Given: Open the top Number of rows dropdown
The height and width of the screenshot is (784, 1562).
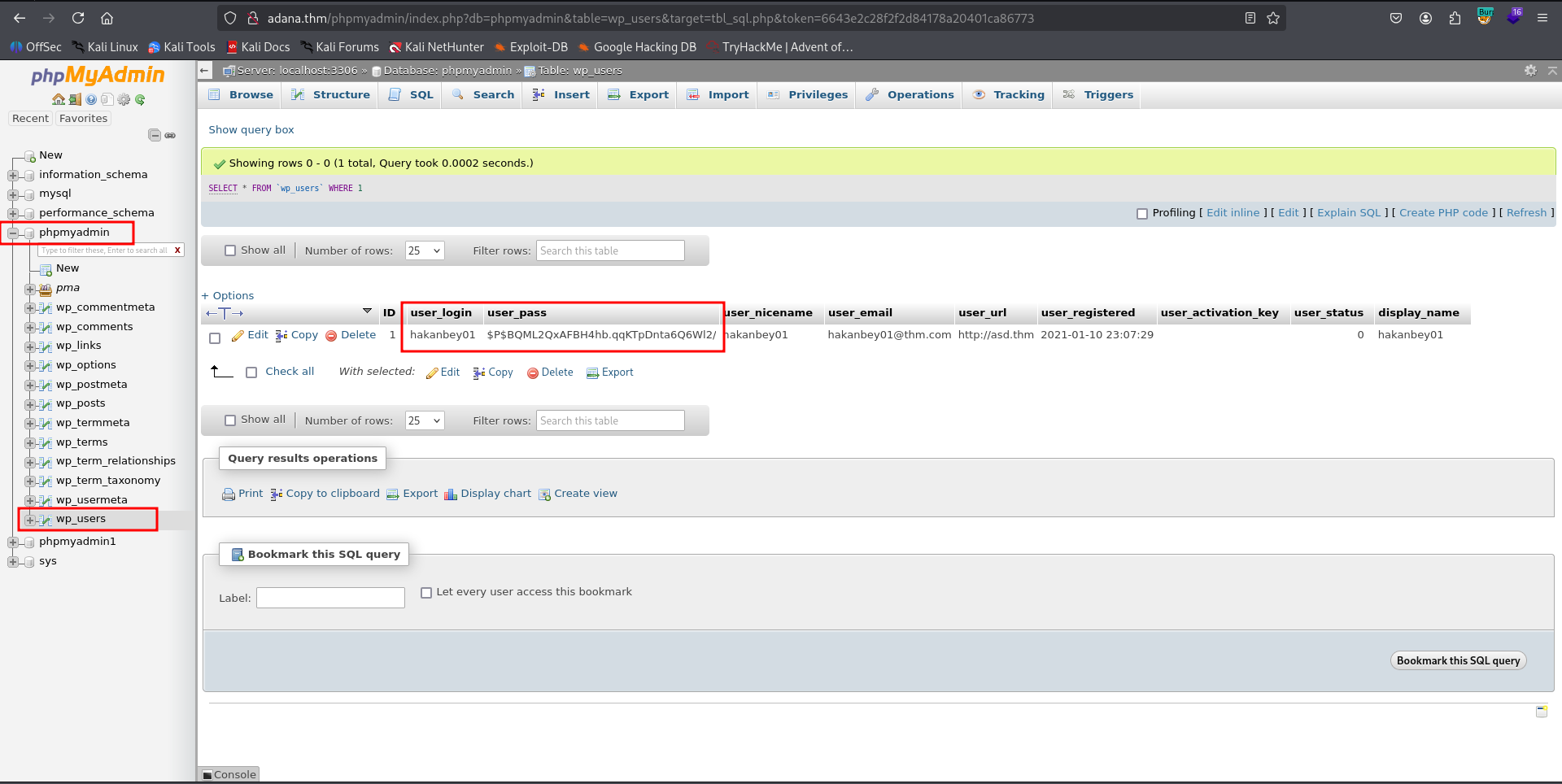Looking at the screenshot, I should [425, 250].
